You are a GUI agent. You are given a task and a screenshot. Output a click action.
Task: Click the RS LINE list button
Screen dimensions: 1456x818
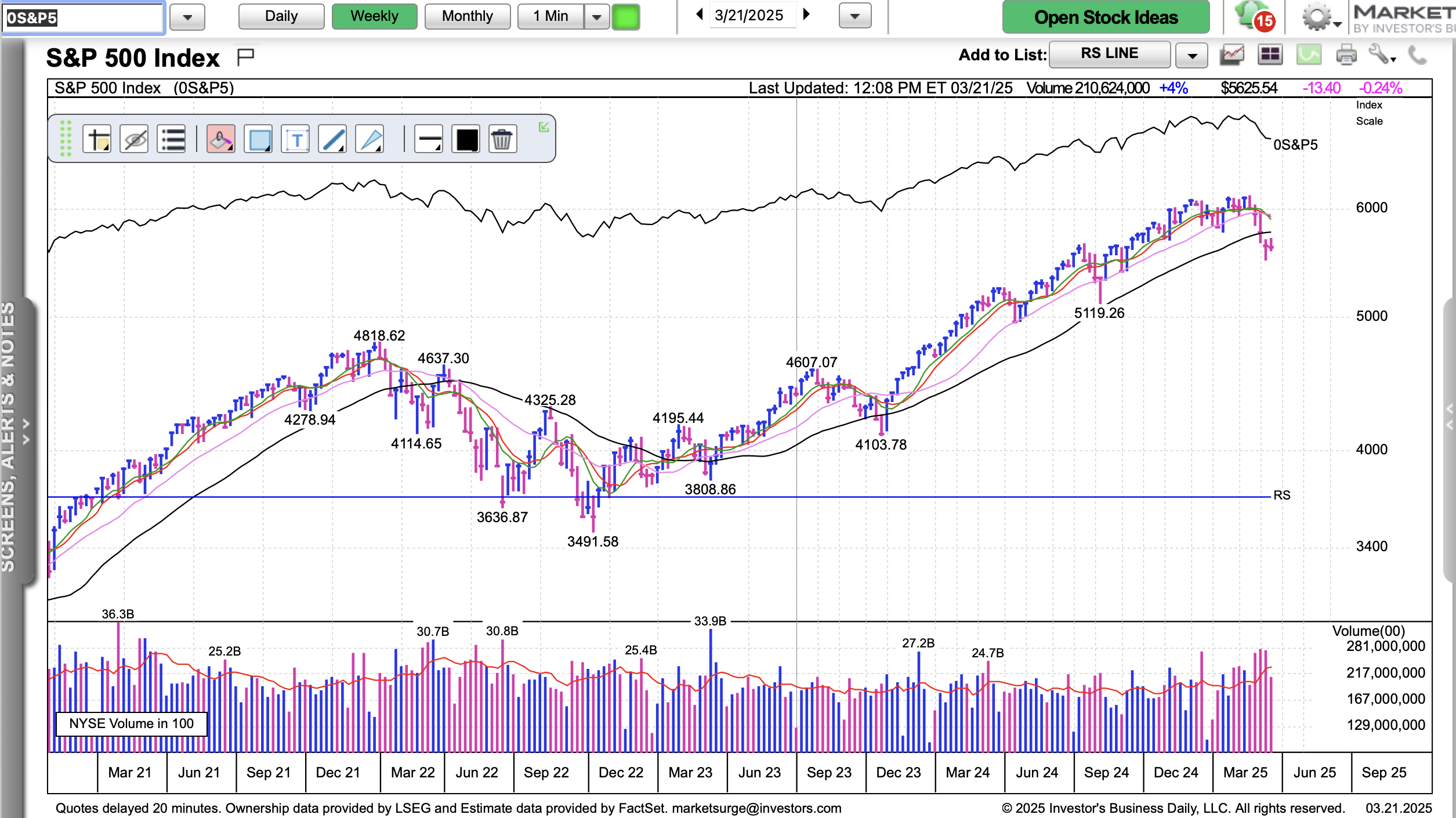[1109, 54]
